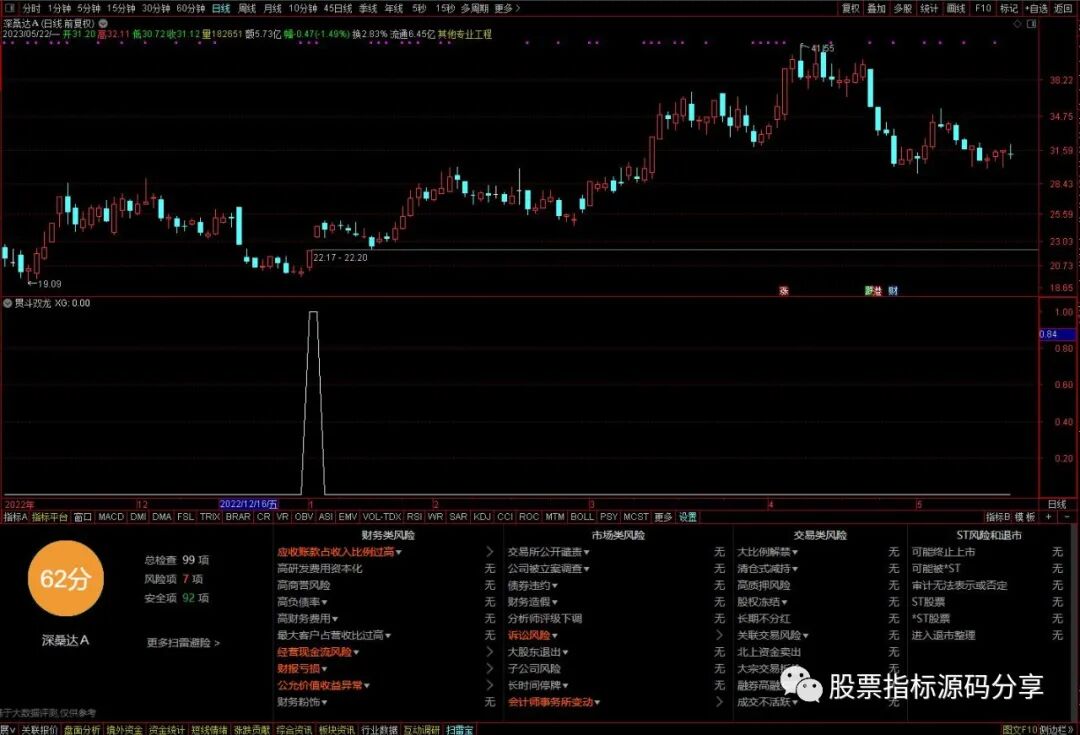Apply VOL-TDX indicator
This screenshot has width=1080, height=735.
(382, 517)
